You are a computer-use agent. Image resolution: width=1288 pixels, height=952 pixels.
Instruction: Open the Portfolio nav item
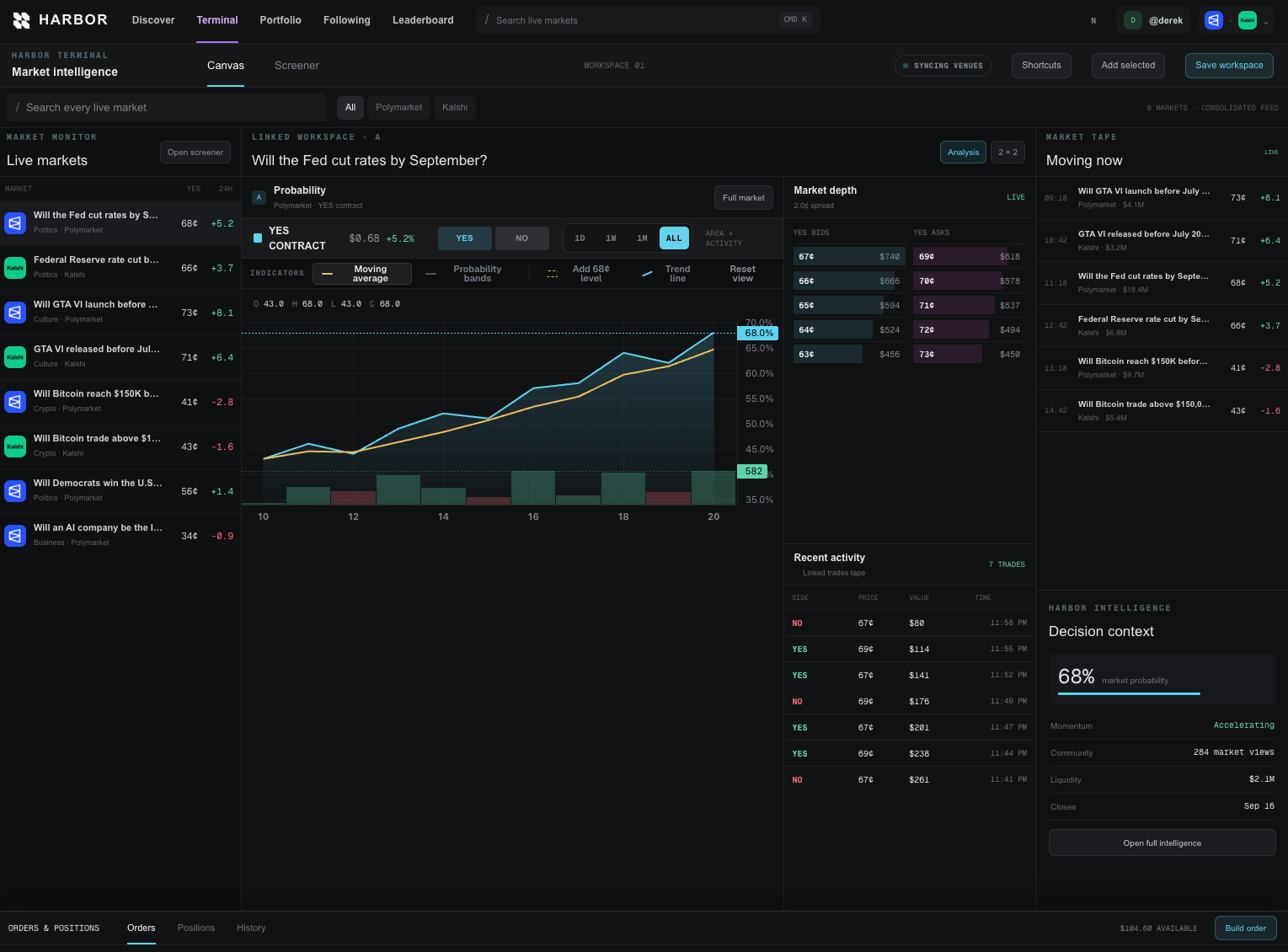pos(281,20)
